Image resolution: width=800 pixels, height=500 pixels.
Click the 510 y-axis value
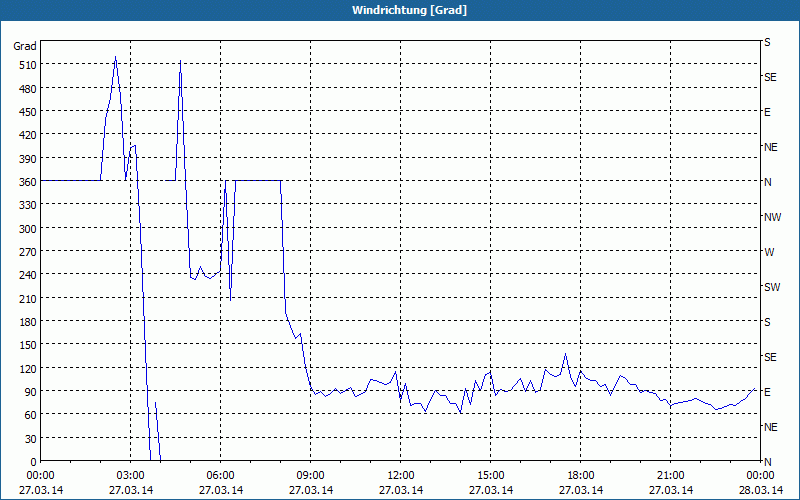[27, 65]
